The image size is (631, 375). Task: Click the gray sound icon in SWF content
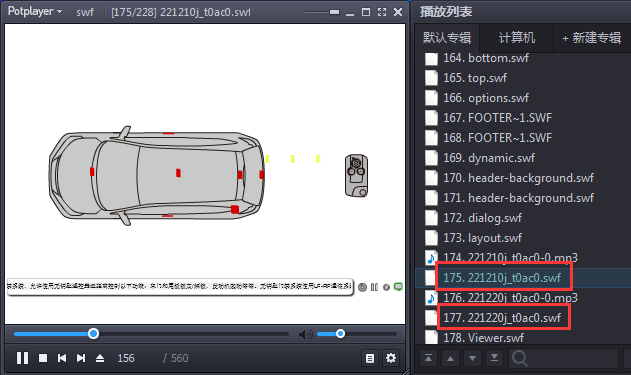pyautogui.click(x=386, y=287)
